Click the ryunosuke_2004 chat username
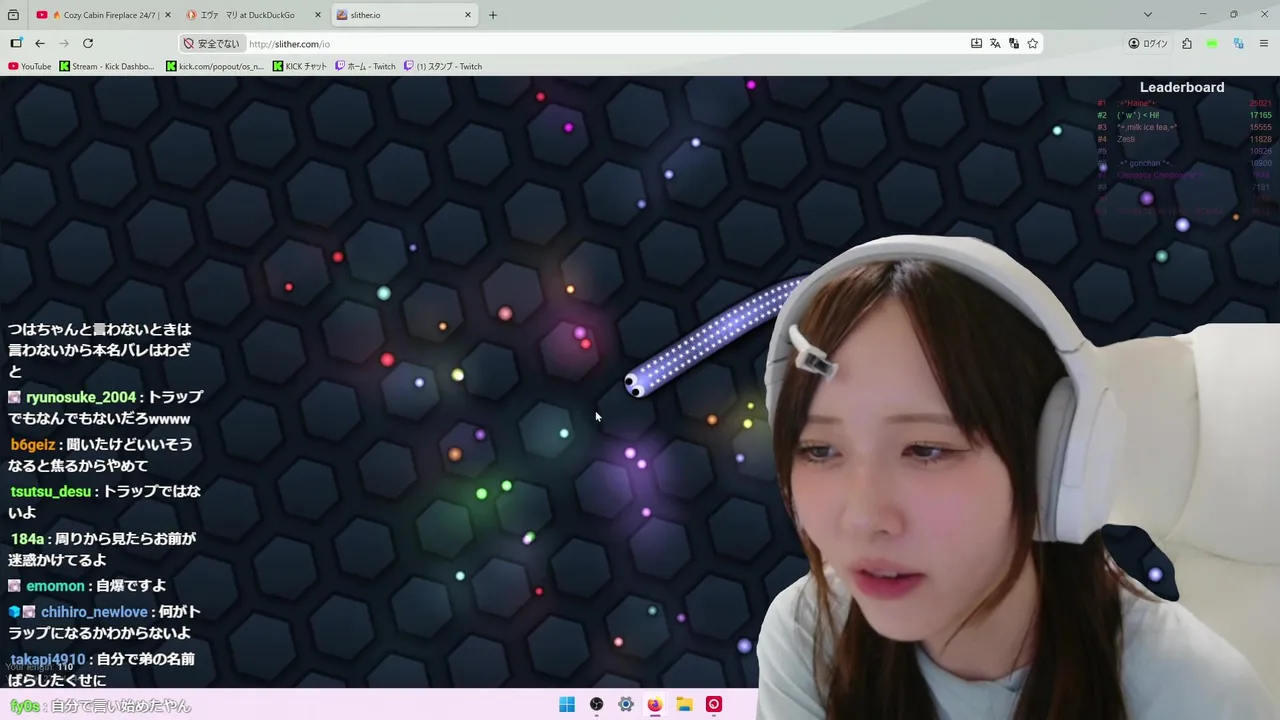 click(x=81, y=397)
